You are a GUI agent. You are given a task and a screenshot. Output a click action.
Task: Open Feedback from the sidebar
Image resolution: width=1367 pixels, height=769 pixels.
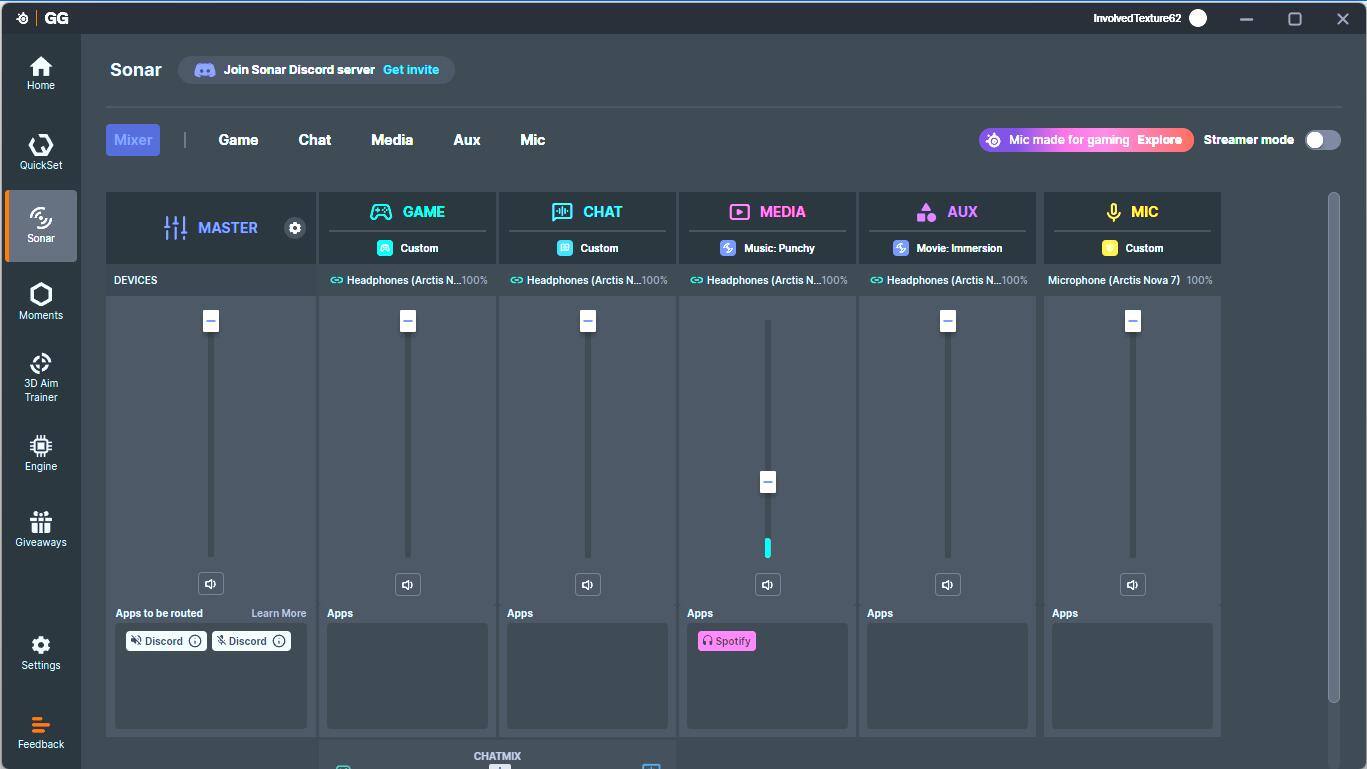click(41, 732)
